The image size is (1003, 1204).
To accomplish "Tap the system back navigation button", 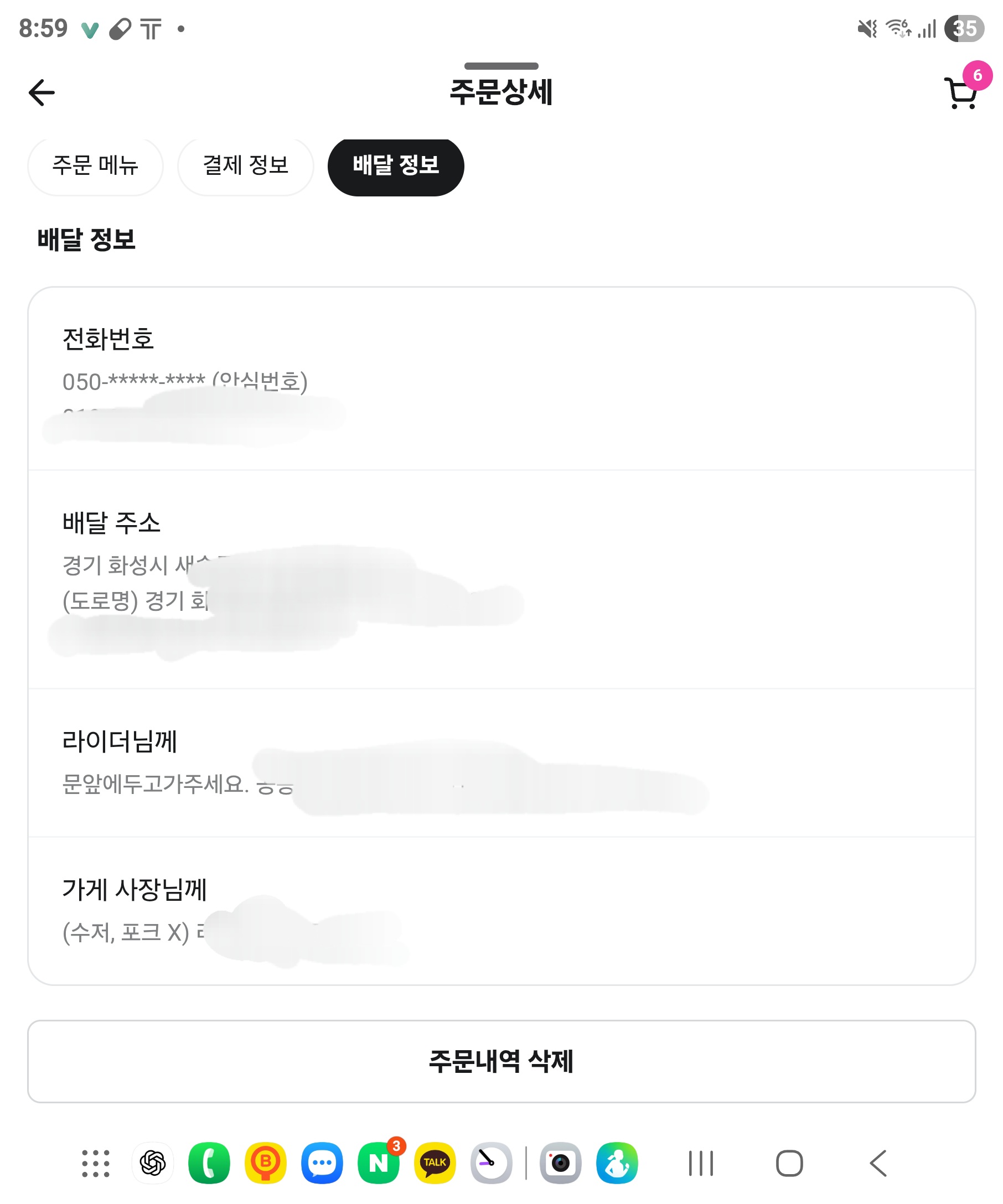I will (x=878, y=1163).
